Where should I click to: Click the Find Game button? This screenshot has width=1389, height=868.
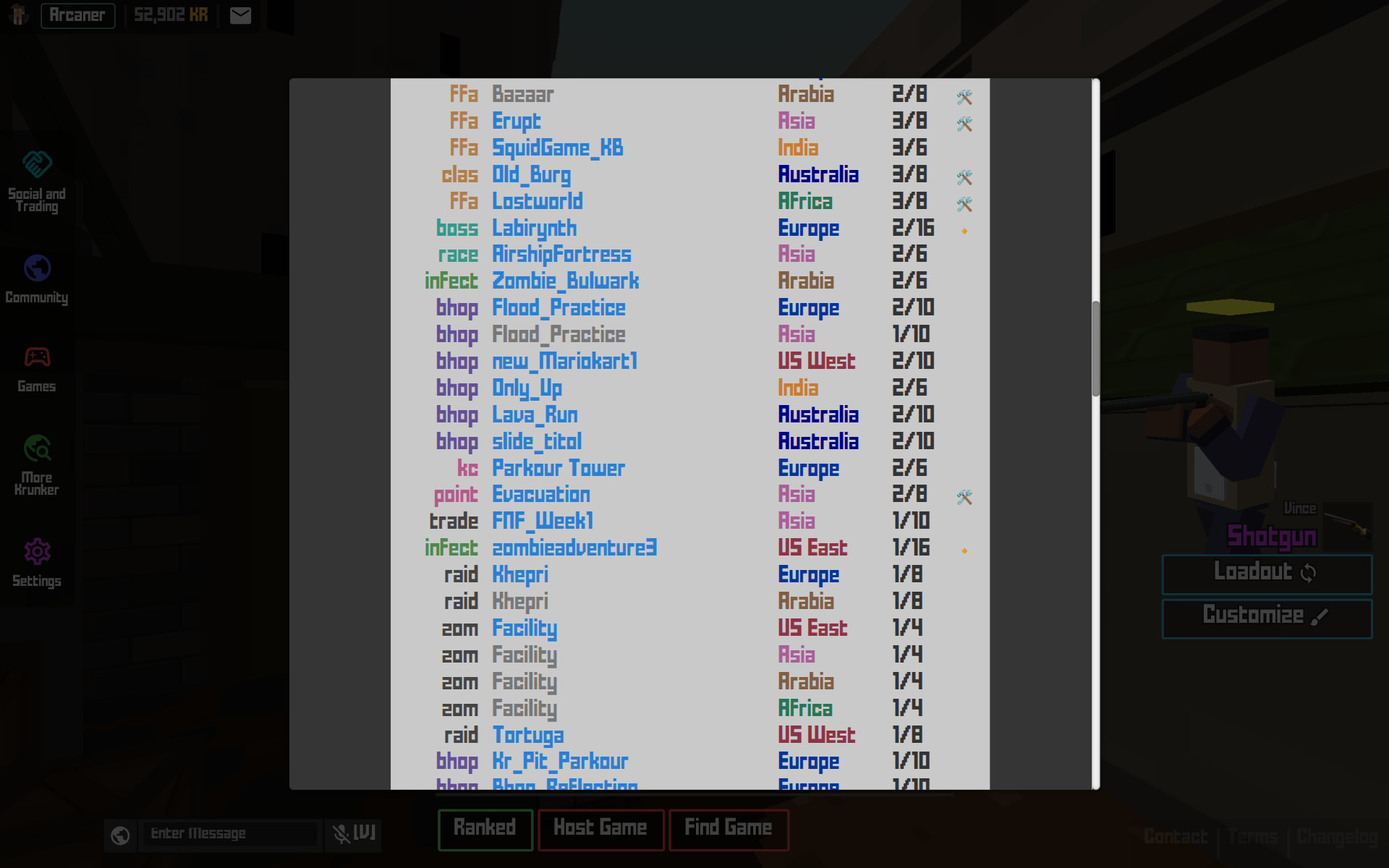click(728, 828)
